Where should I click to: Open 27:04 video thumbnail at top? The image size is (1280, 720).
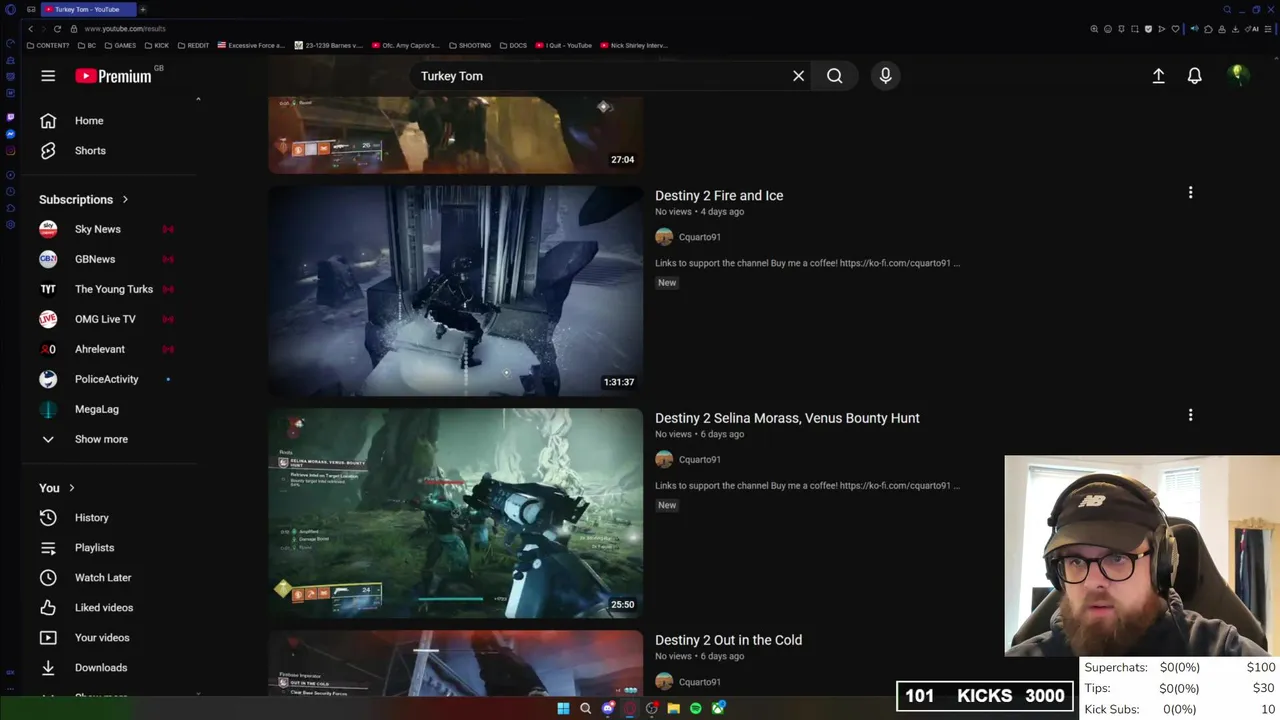[x=455, y=135]
